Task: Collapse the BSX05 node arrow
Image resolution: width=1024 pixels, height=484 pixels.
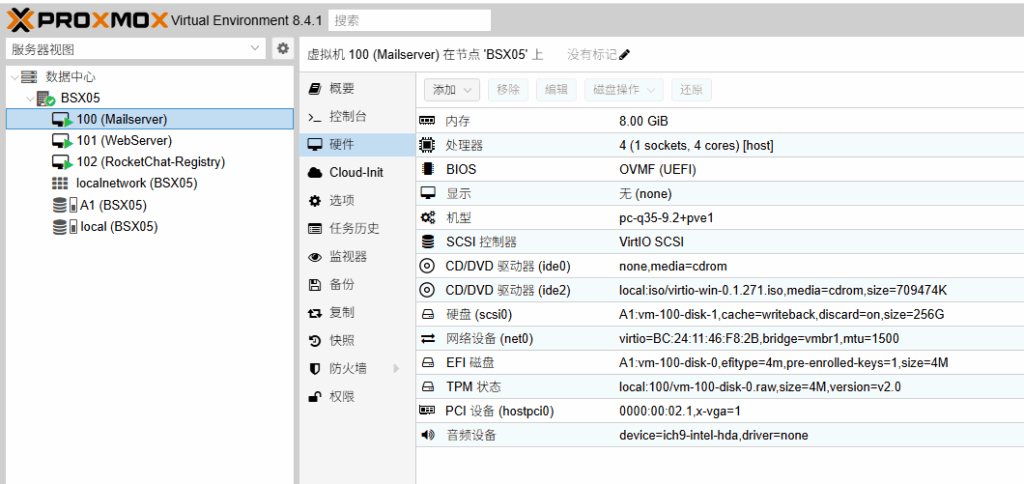Action: (29, 99)
